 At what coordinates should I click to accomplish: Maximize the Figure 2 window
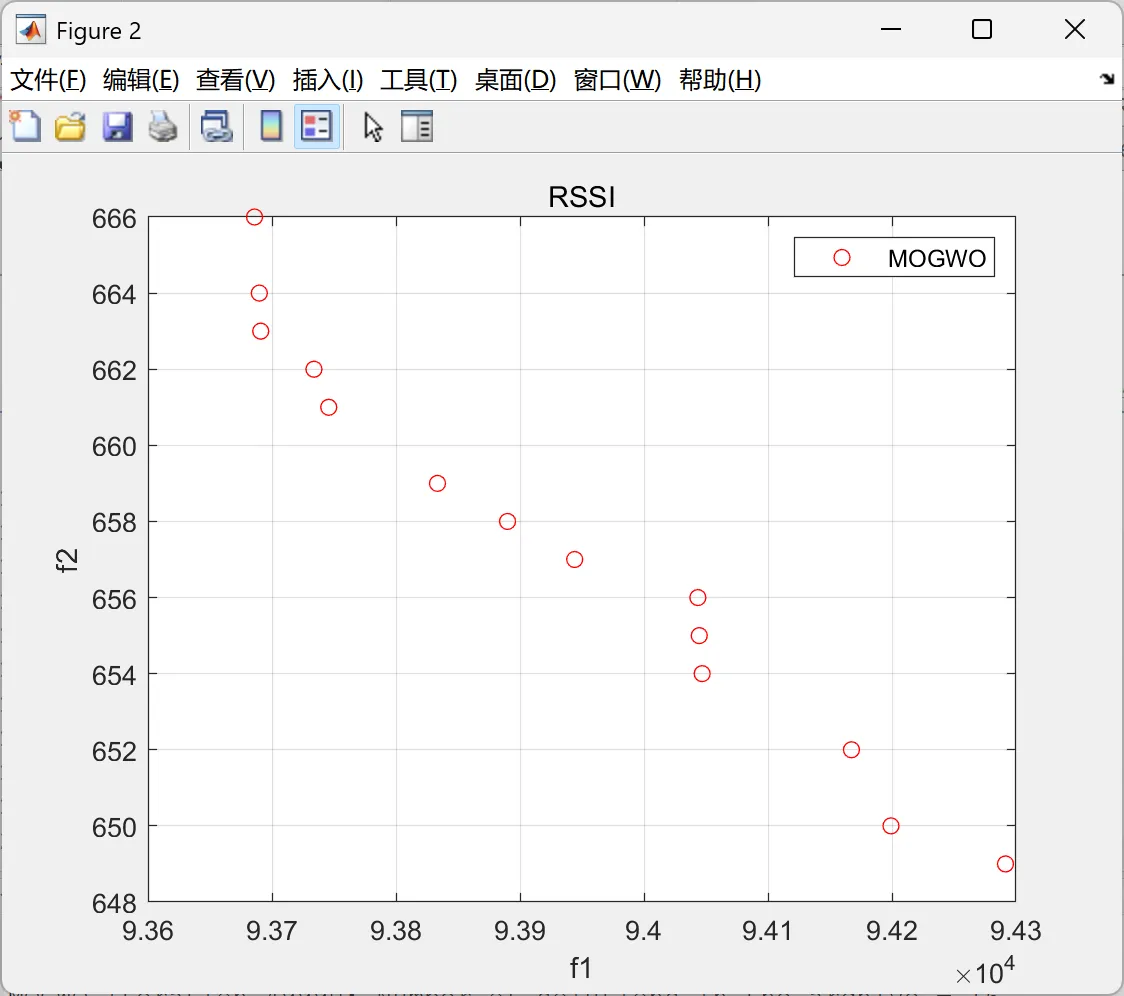coord(981,29)
